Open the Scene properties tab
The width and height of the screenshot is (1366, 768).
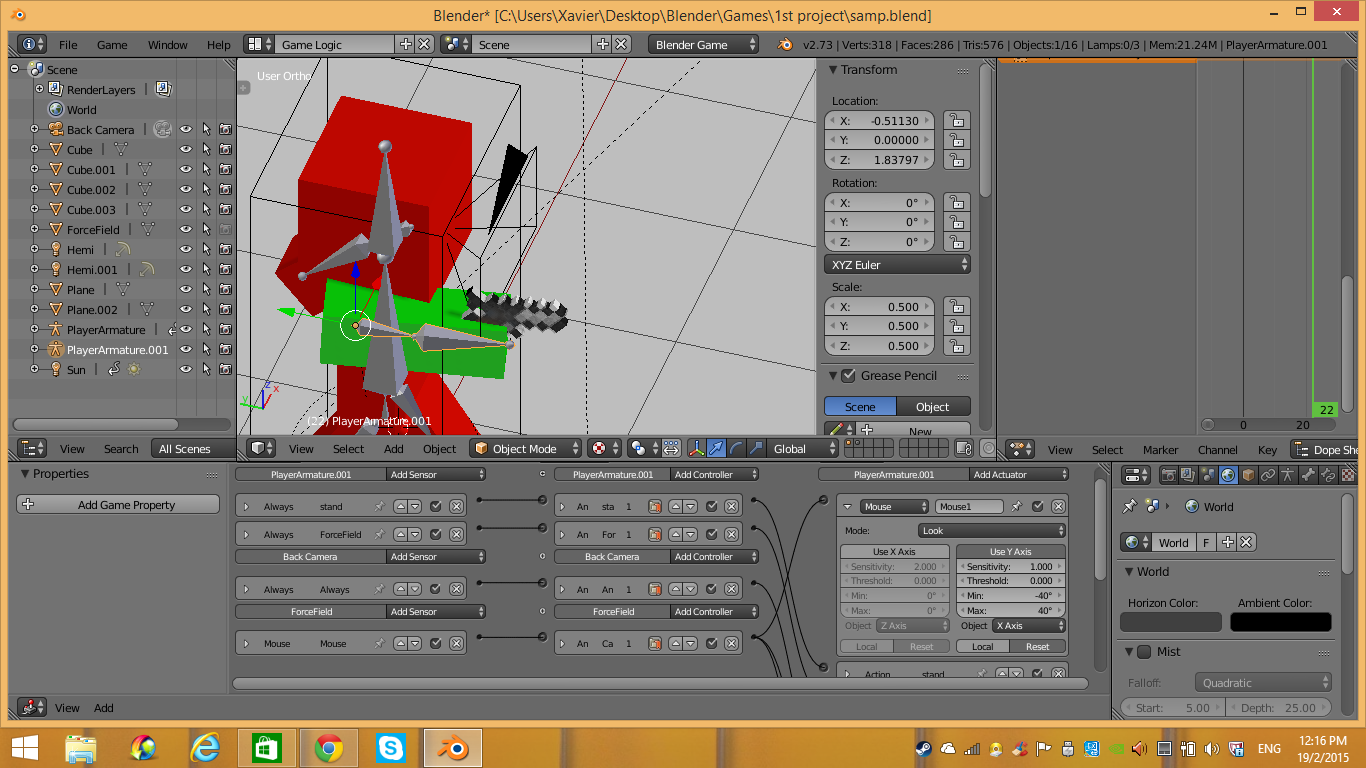(1208, 475)
